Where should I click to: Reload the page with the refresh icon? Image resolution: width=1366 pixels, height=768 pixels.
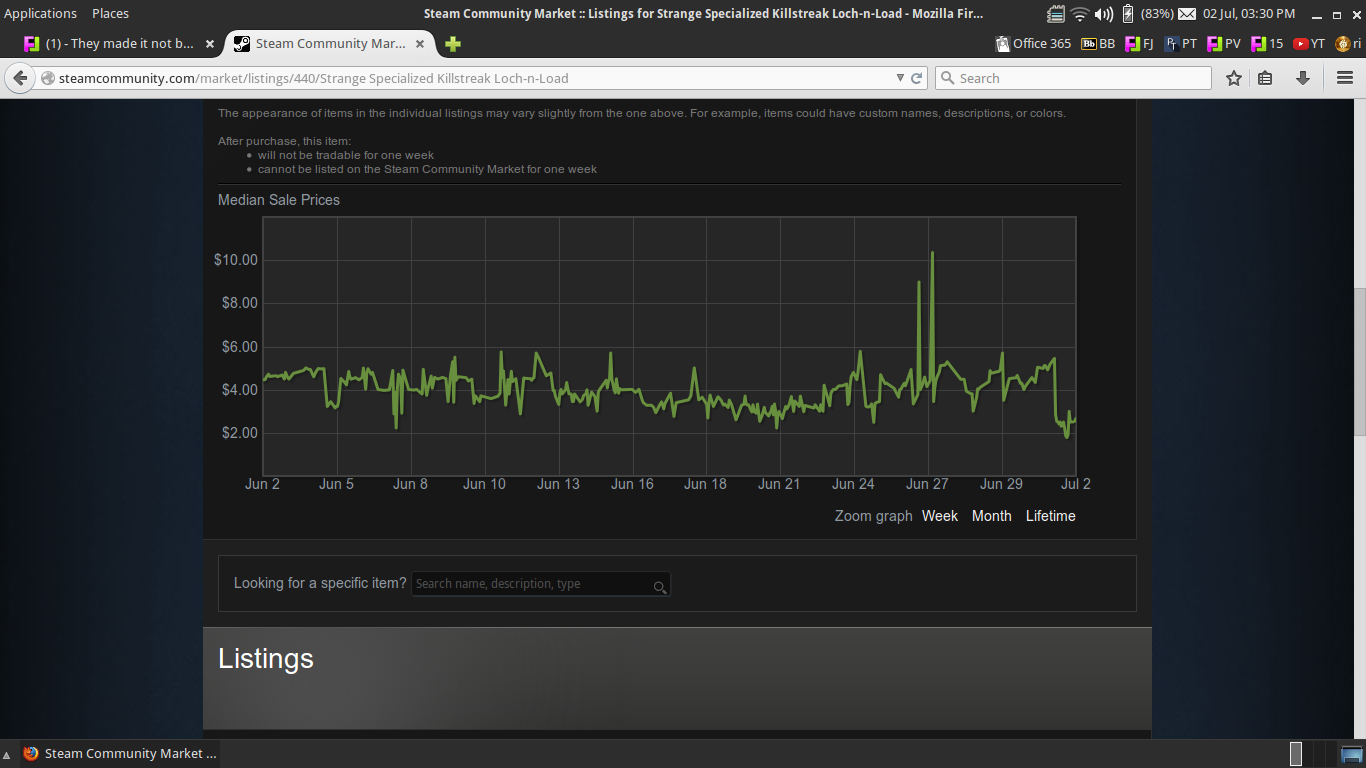coord(916,78)
